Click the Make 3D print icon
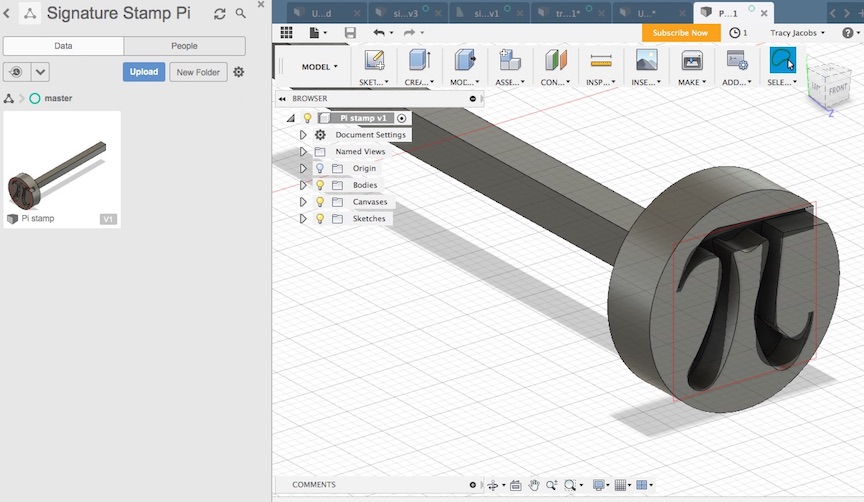This screenshot has height=502, width=864. (x=692, y=60)
